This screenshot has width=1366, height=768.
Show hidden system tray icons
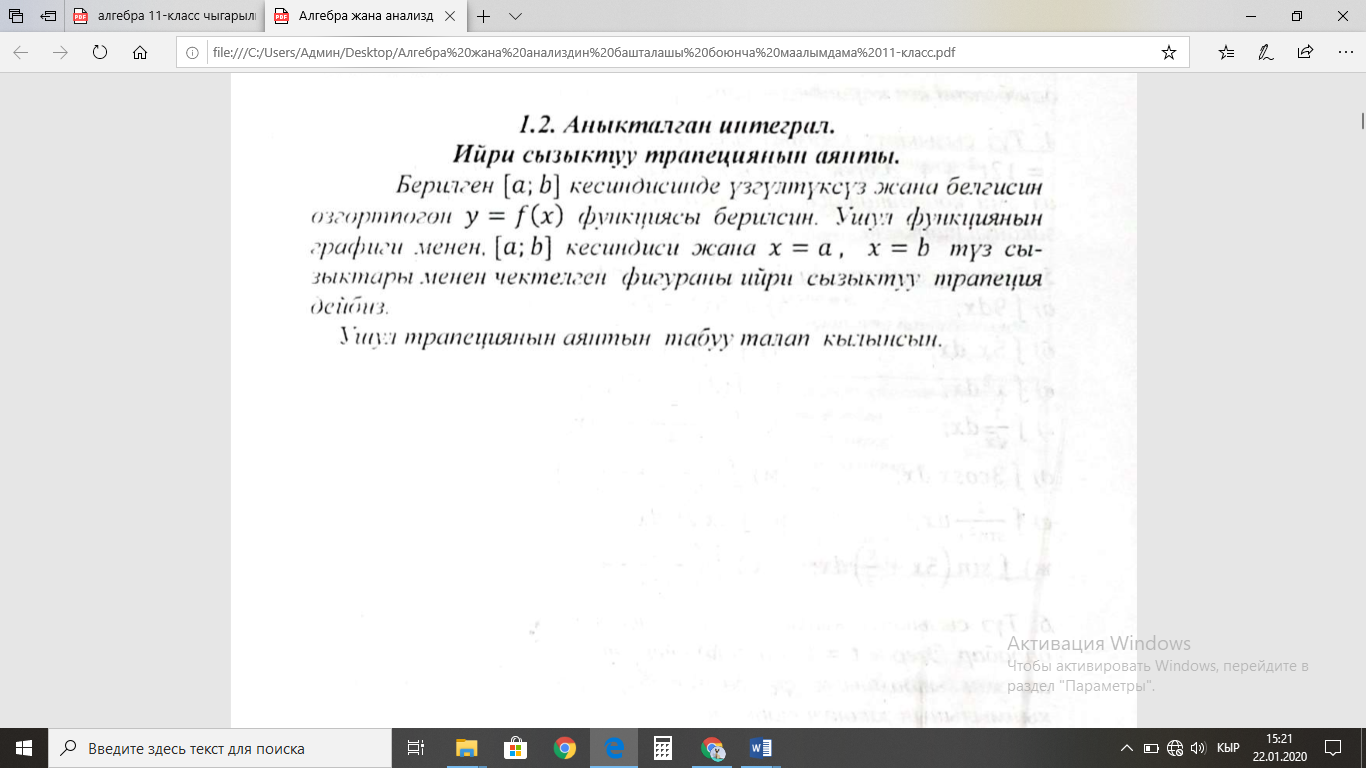pyautogui.click(x=1127, y=748)
